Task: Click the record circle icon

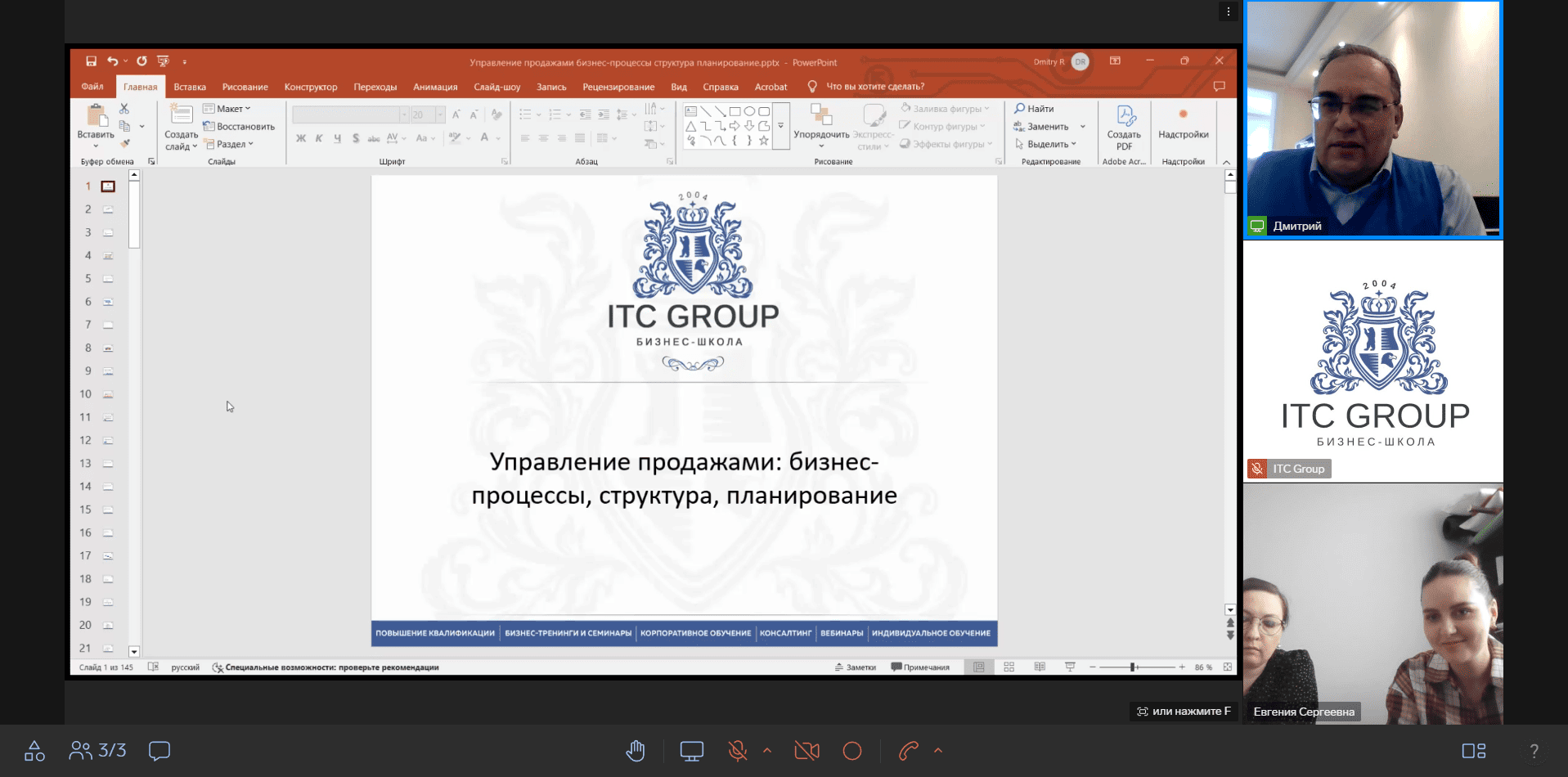Action: point(852,751)
